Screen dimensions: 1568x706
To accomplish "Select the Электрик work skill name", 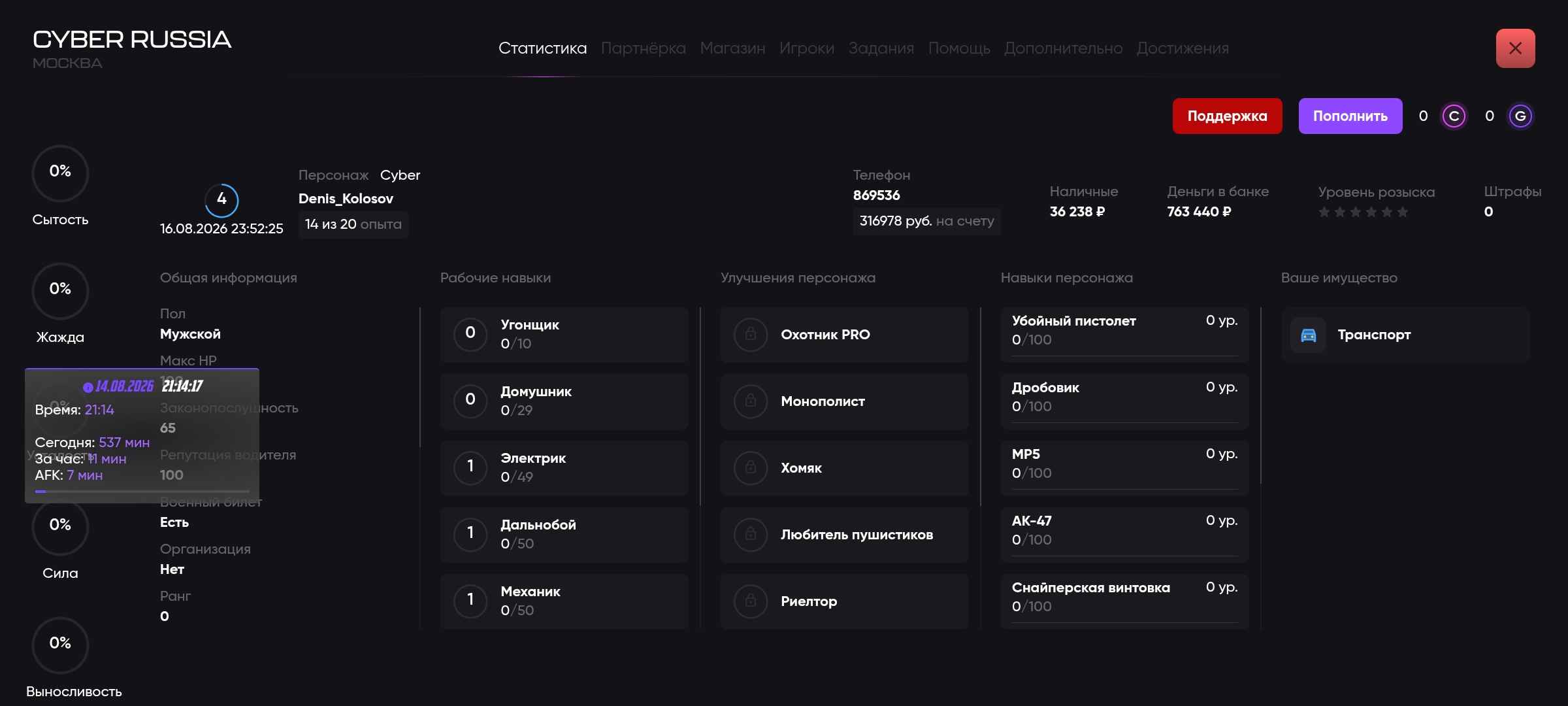I will click(x=533, y=458).
